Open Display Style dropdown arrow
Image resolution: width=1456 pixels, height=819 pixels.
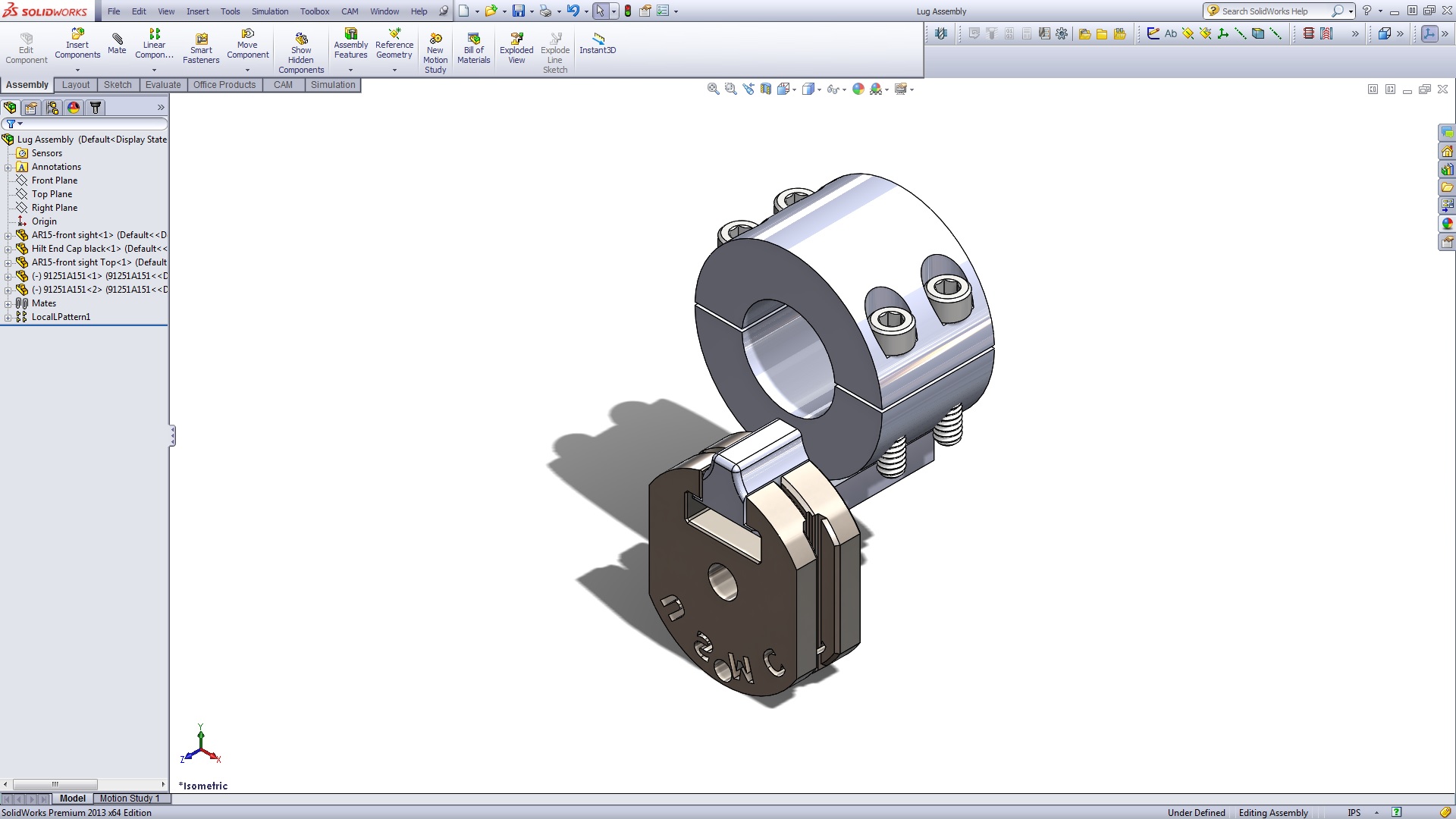click(x=819, y=90)
